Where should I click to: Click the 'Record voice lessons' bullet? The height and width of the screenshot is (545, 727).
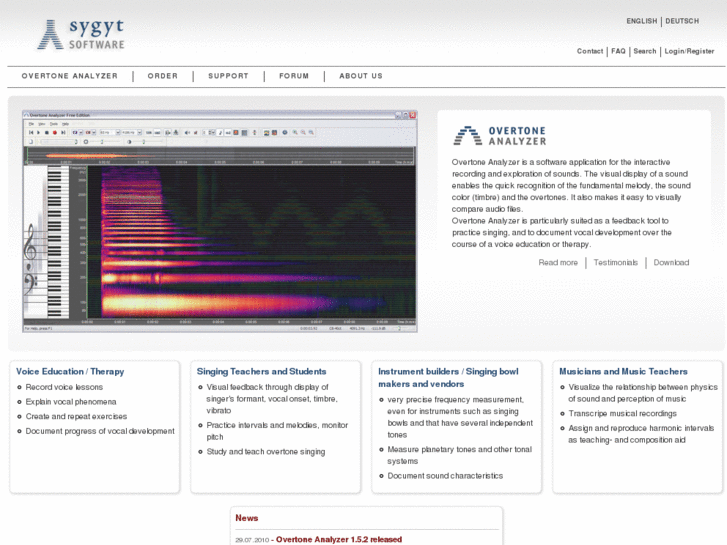[x=64, y=387]
